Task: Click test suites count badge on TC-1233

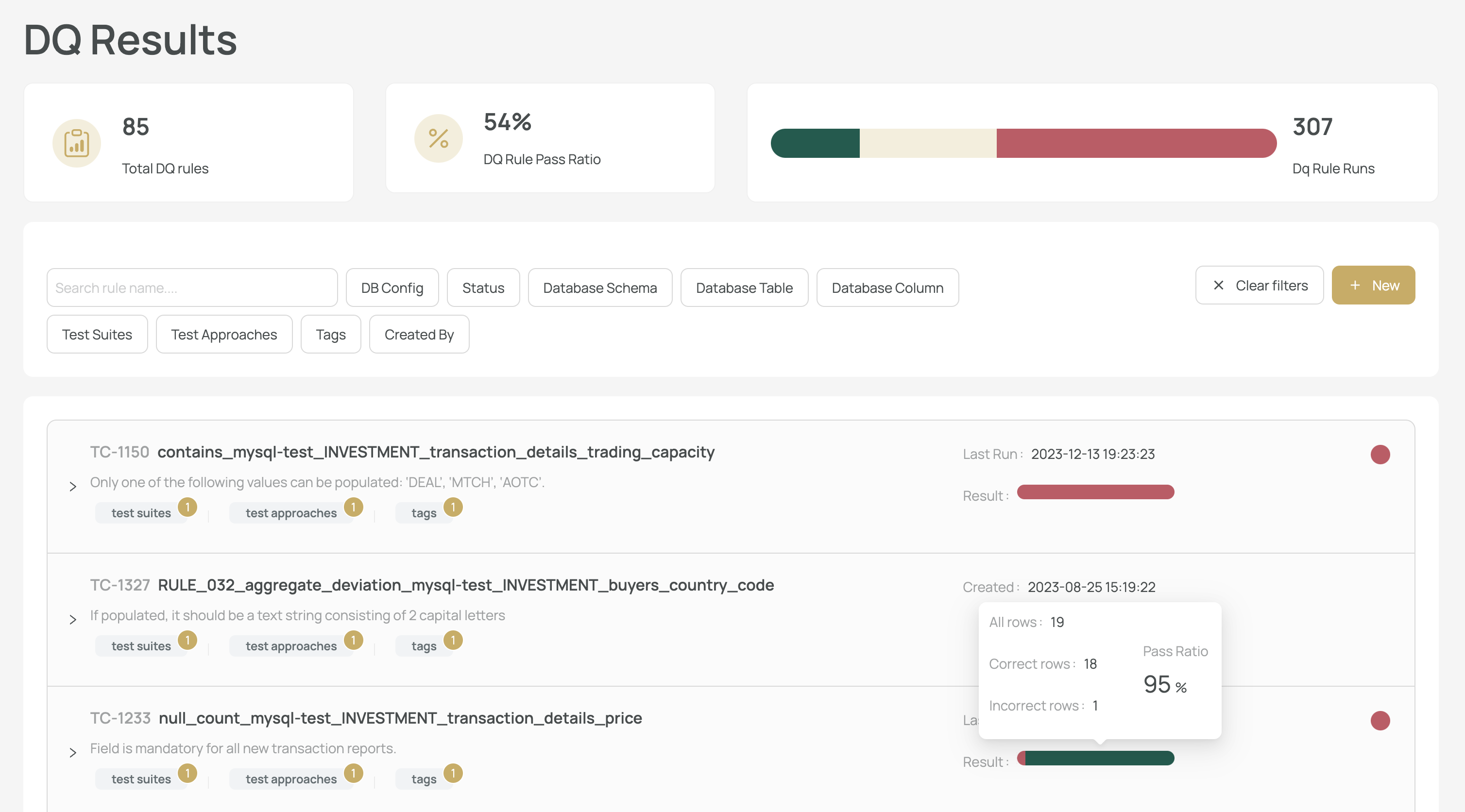Action: click(187, 773)
